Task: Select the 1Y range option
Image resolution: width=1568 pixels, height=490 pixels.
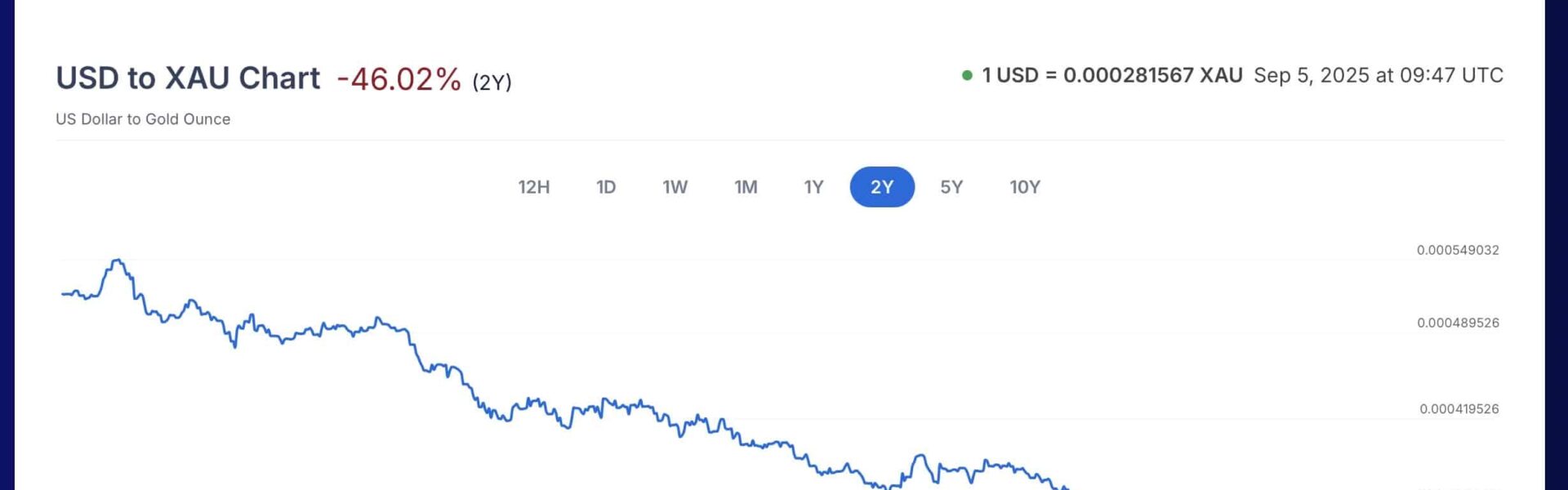Action: pos(813,187)
